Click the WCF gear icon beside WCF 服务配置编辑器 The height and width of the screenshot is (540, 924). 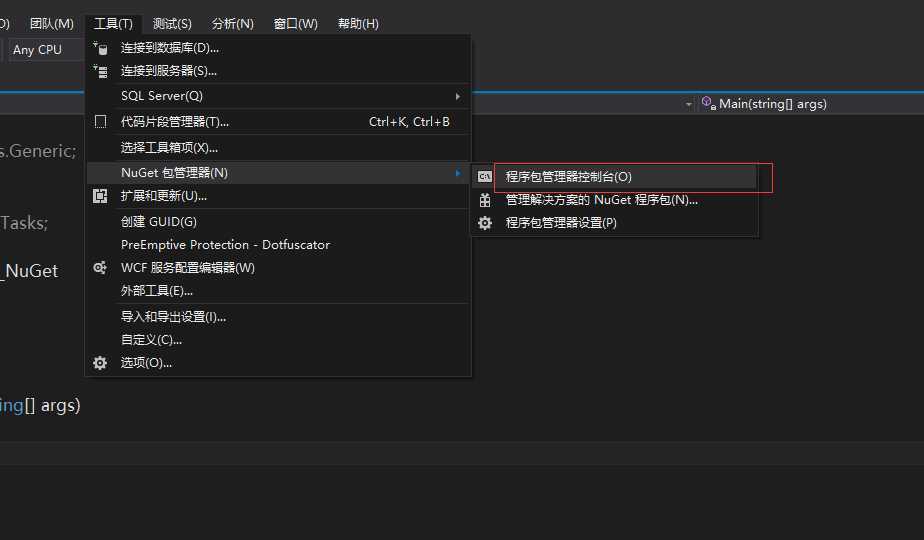pyautogui.click(x=100, y=268)
